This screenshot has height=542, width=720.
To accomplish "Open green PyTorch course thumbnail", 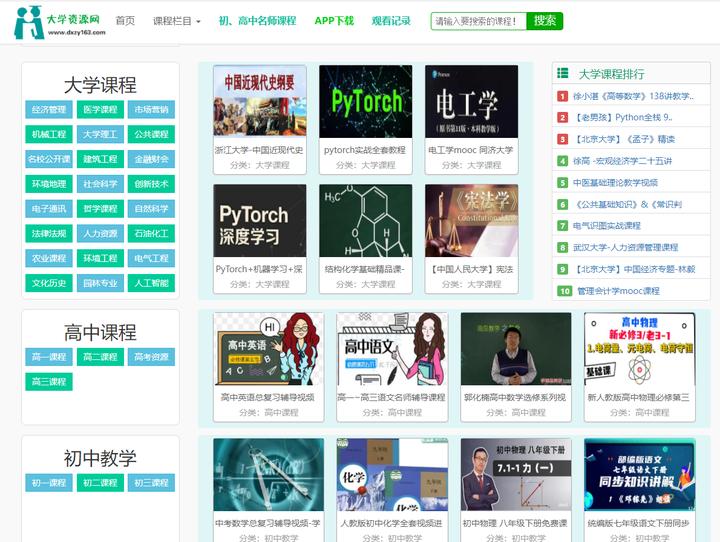I will point(366,101).
